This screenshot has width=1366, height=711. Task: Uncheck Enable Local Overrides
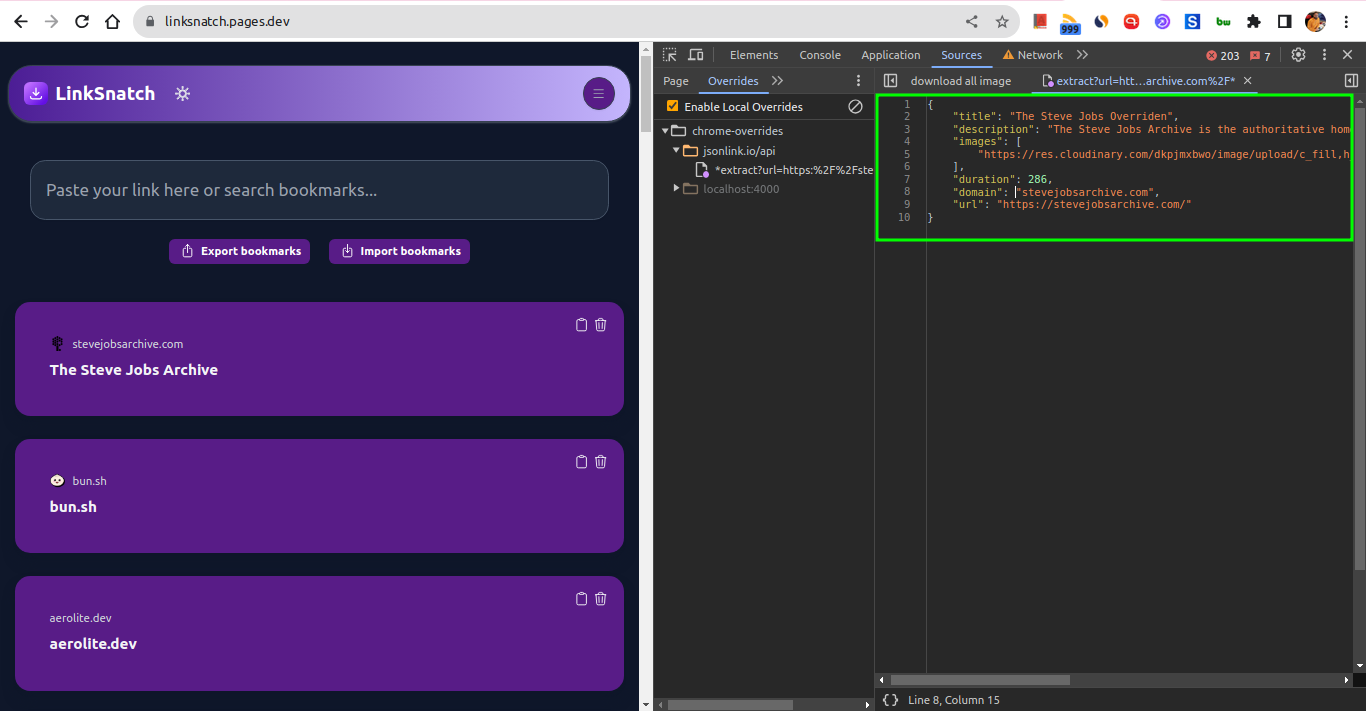pos(672,106)
